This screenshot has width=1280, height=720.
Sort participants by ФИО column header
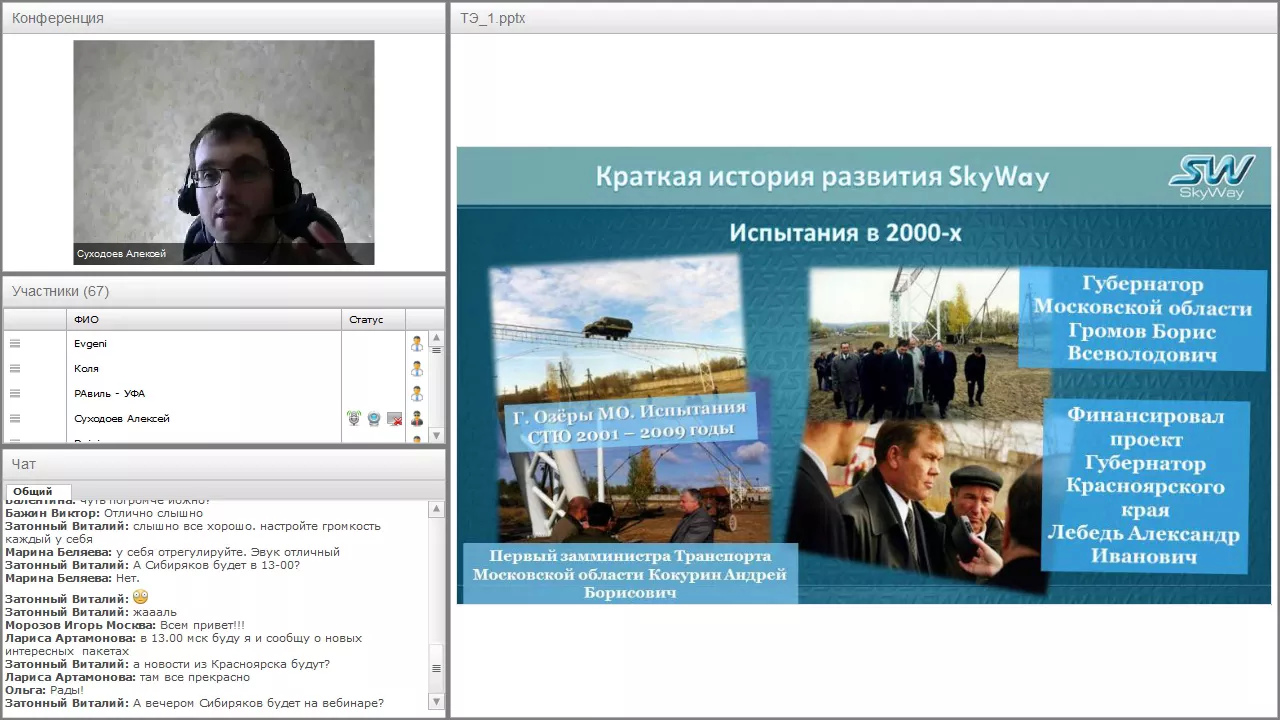(205, 320)
